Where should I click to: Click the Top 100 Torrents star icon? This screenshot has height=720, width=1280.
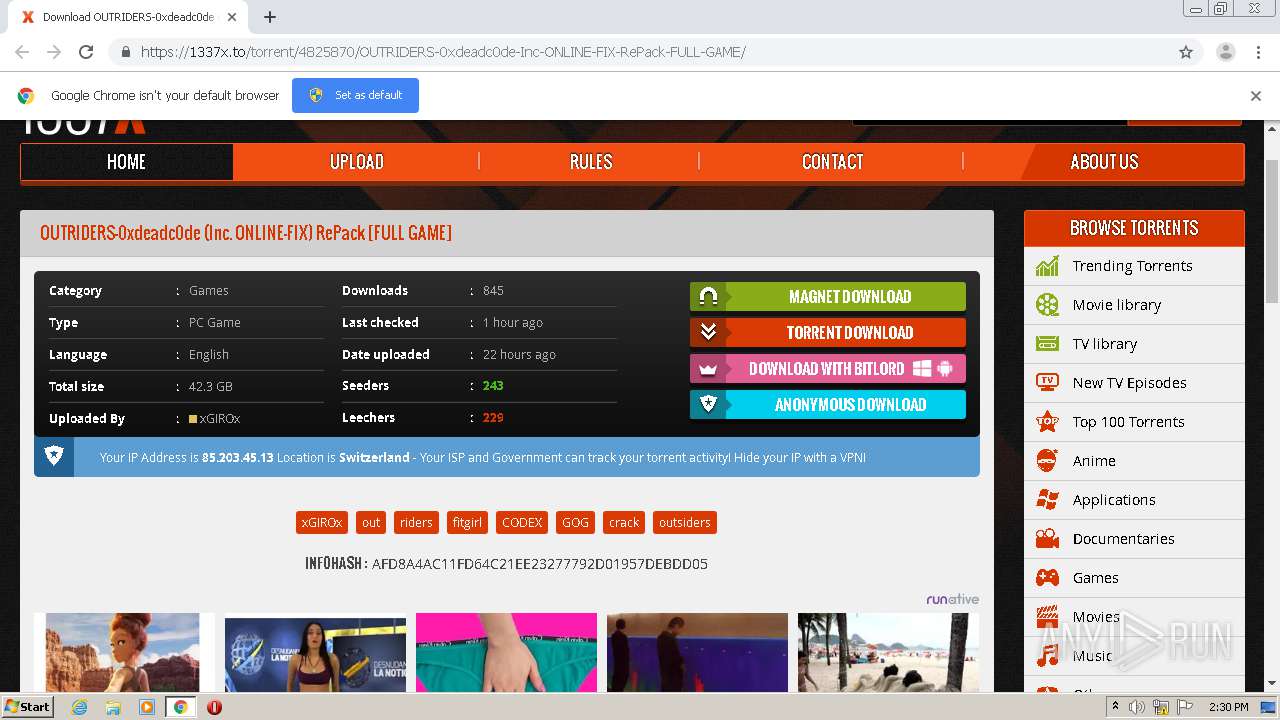[1047, 421]
